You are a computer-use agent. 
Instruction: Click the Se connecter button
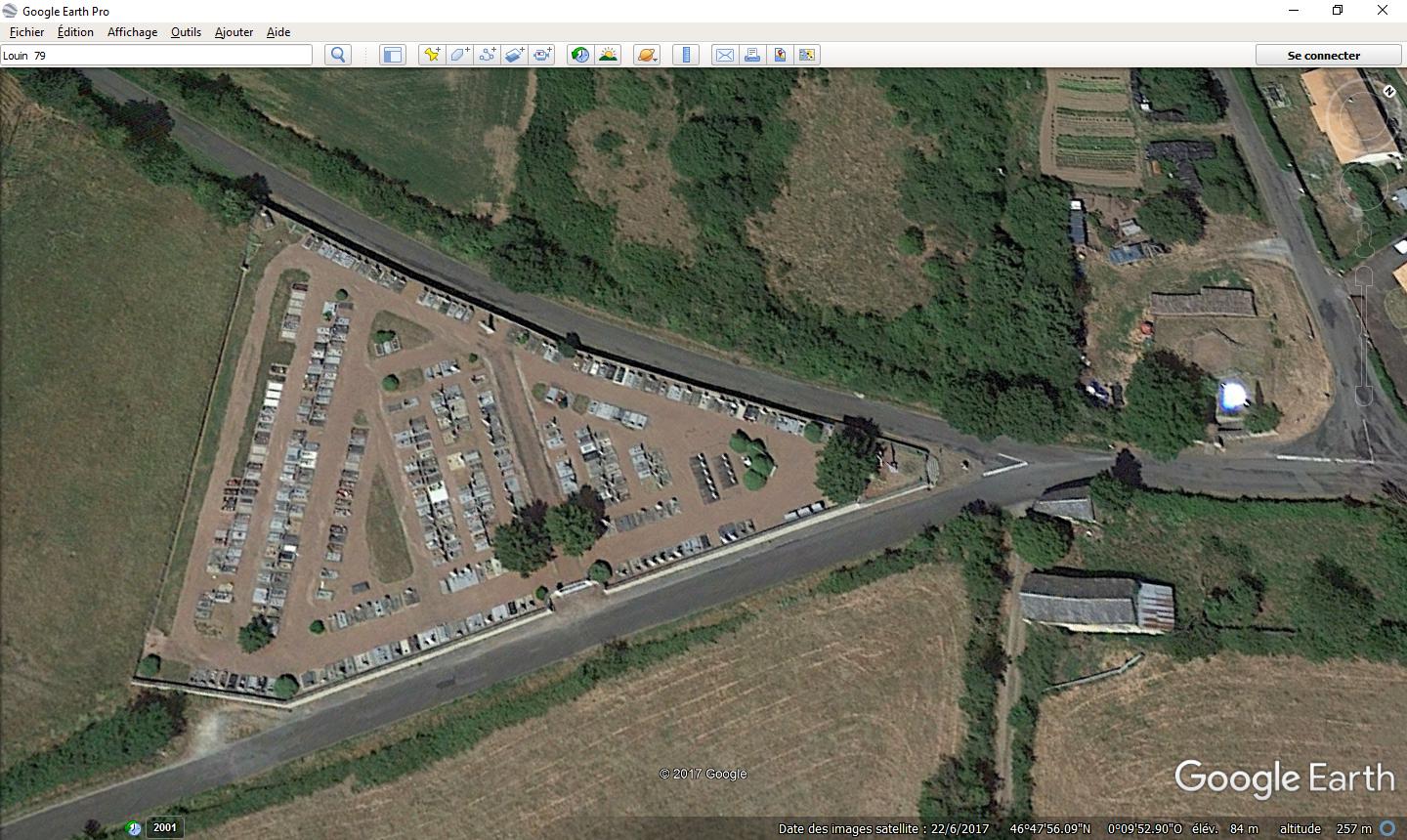click(1324, 55)
